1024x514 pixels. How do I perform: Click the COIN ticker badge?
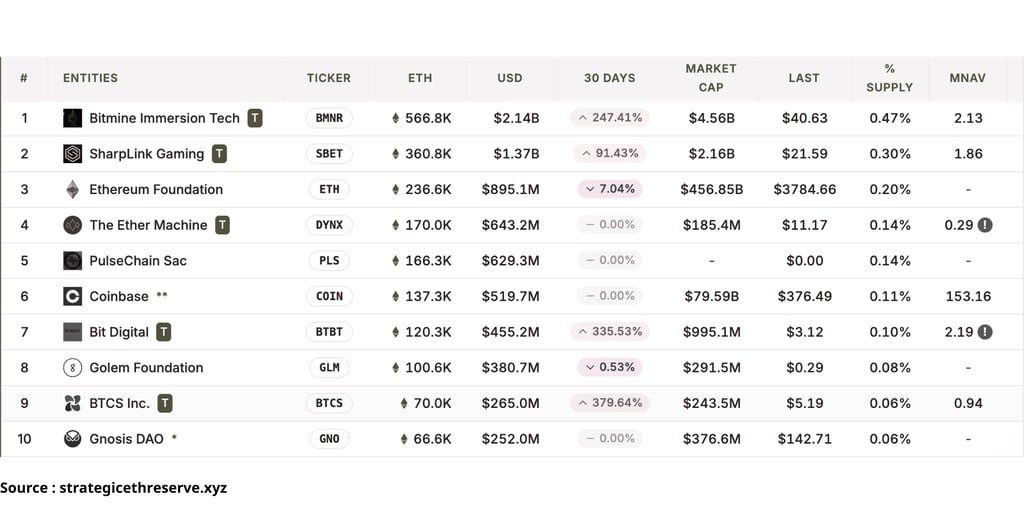[x=329, y=297]
